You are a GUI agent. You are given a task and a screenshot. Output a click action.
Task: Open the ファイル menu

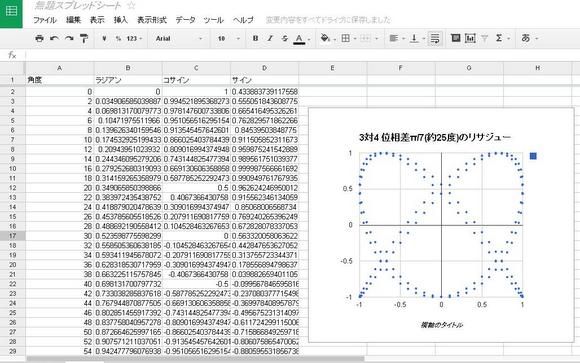point(45,20)
